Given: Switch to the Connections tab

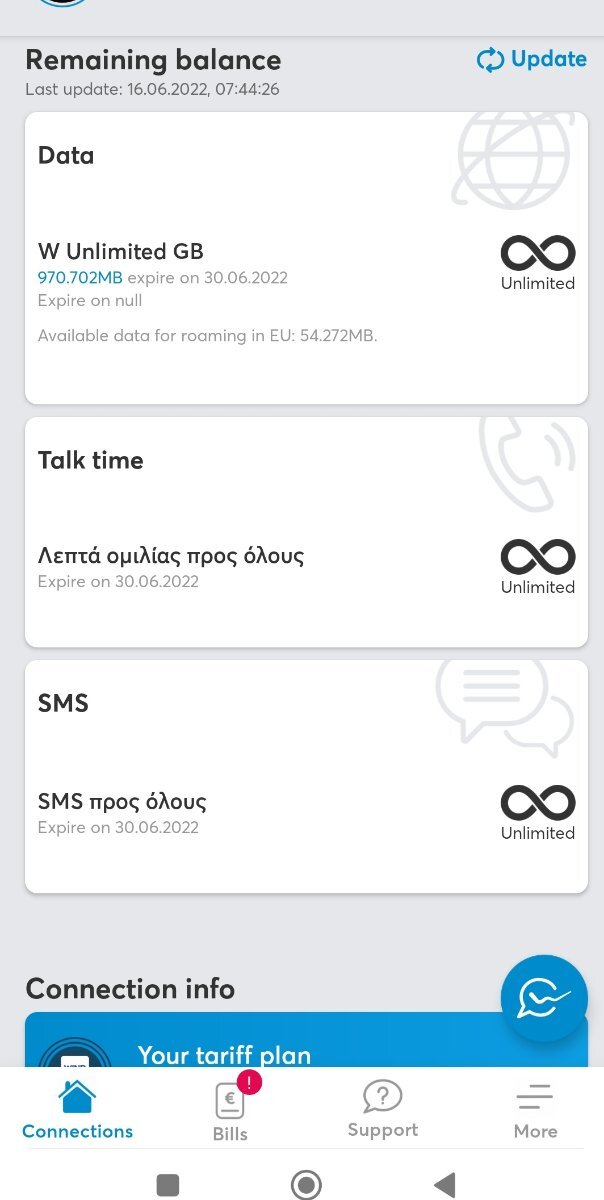Looking at the screenshot, I should click(77, 1109).
